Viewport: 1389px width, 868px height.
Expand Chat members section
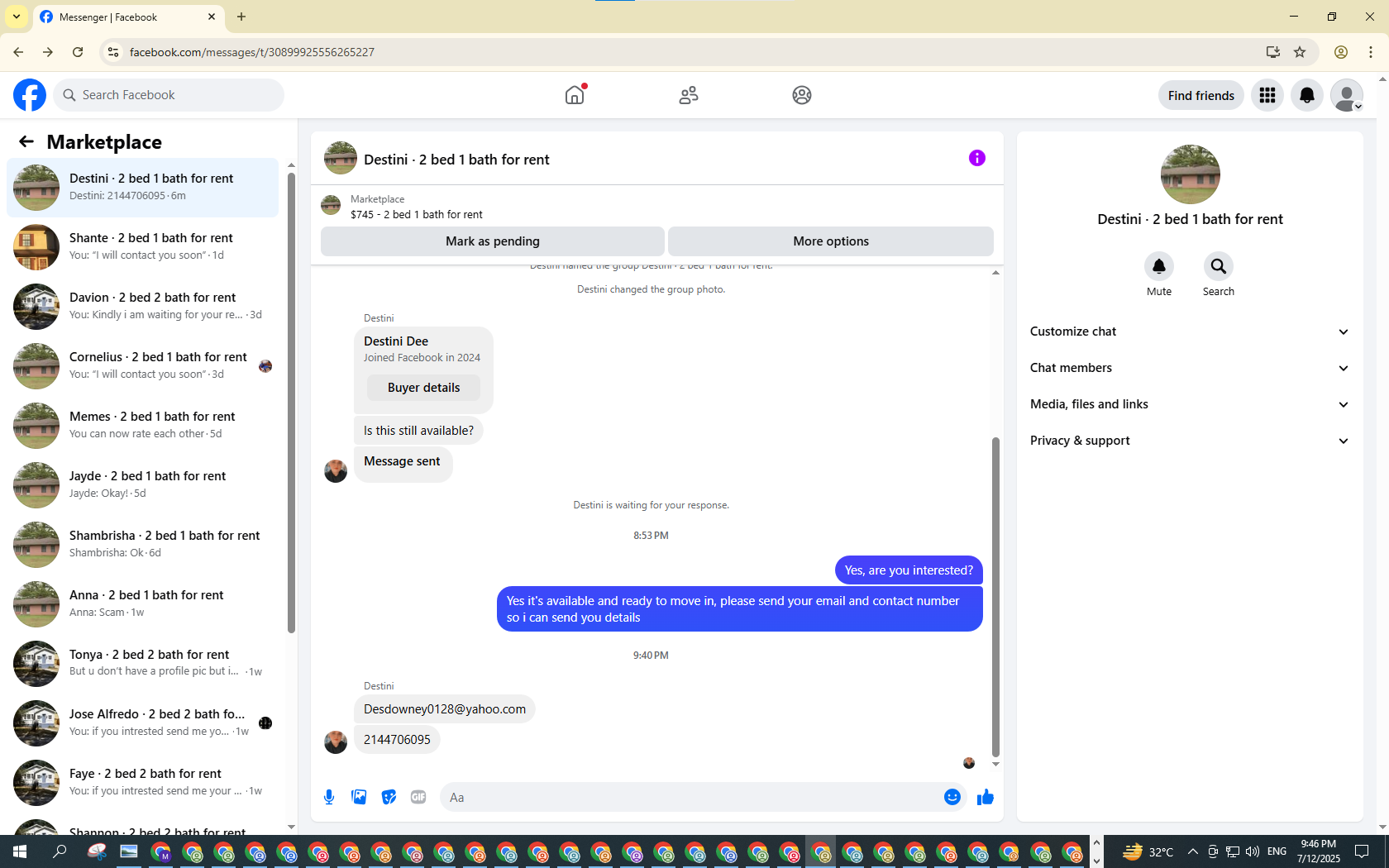click(1190, 368)
